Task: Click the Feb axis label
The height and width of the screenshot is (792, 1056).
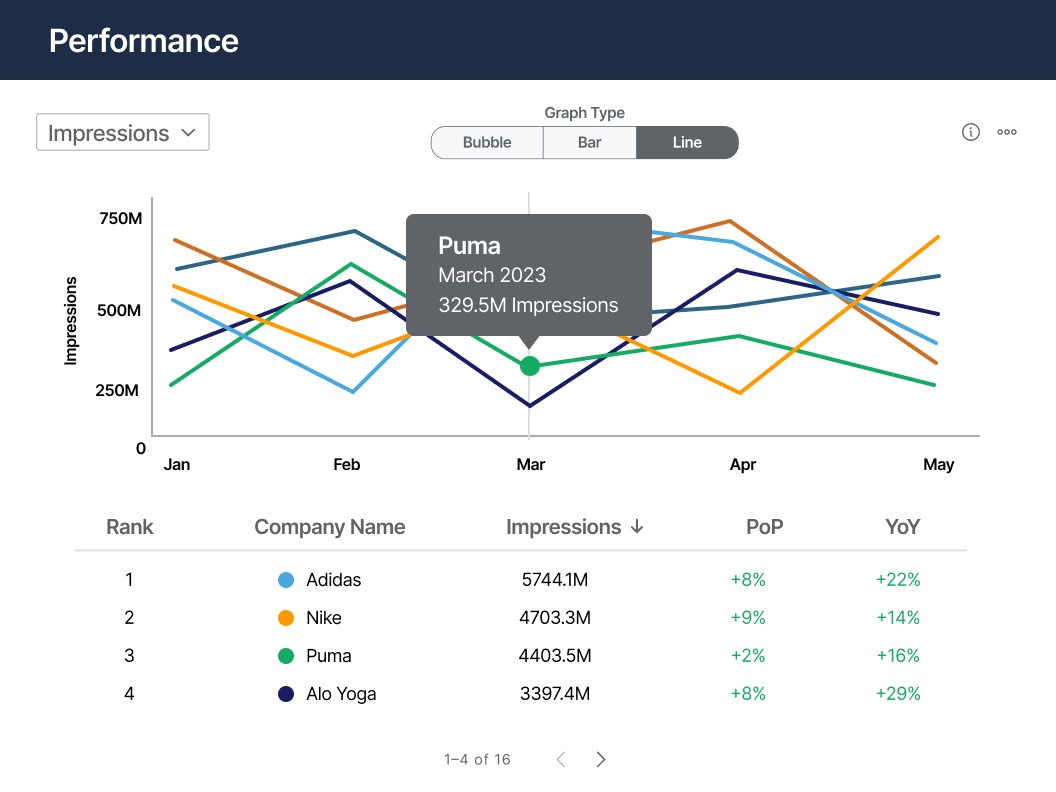Action: [x=347, y=465]
